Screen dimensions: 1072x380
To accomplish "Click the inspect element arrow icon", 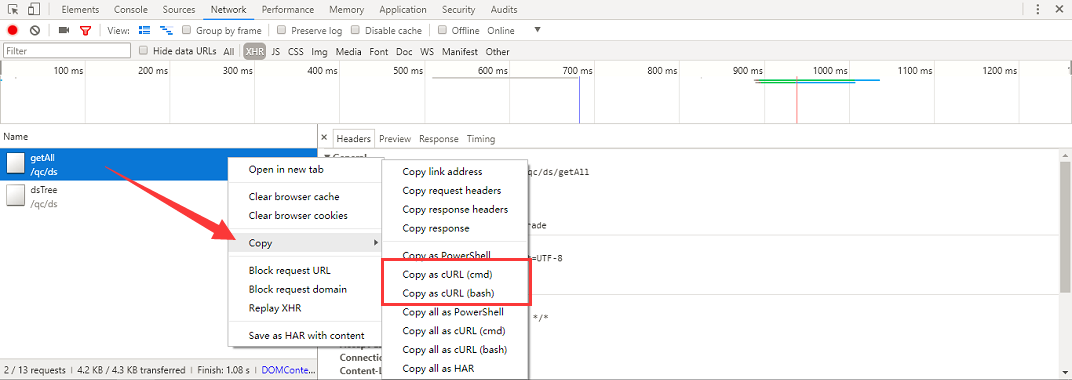I will (x=13, y=10).
